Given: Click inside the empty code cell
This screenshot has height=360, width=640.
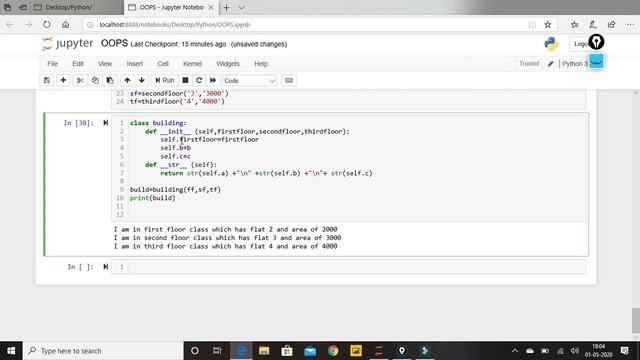Looking at the screenshot, I should click(357, 267).
